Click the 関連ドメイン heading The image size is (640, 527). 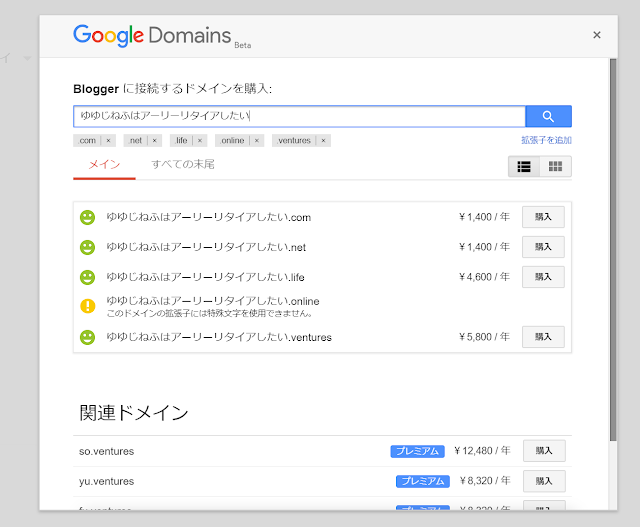pos(134,413)
